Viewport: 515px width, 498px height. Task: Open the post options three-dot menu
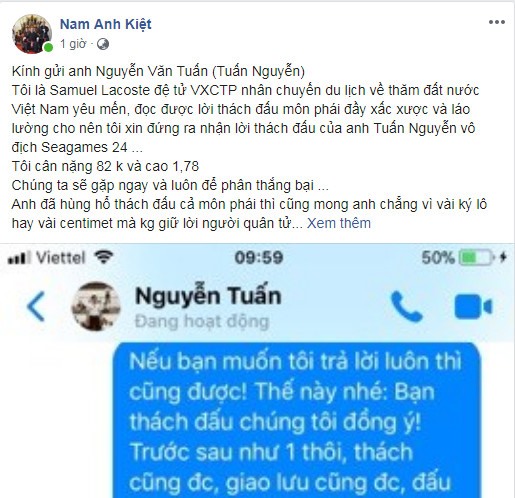pyautogui.click(x=497, y=22)
